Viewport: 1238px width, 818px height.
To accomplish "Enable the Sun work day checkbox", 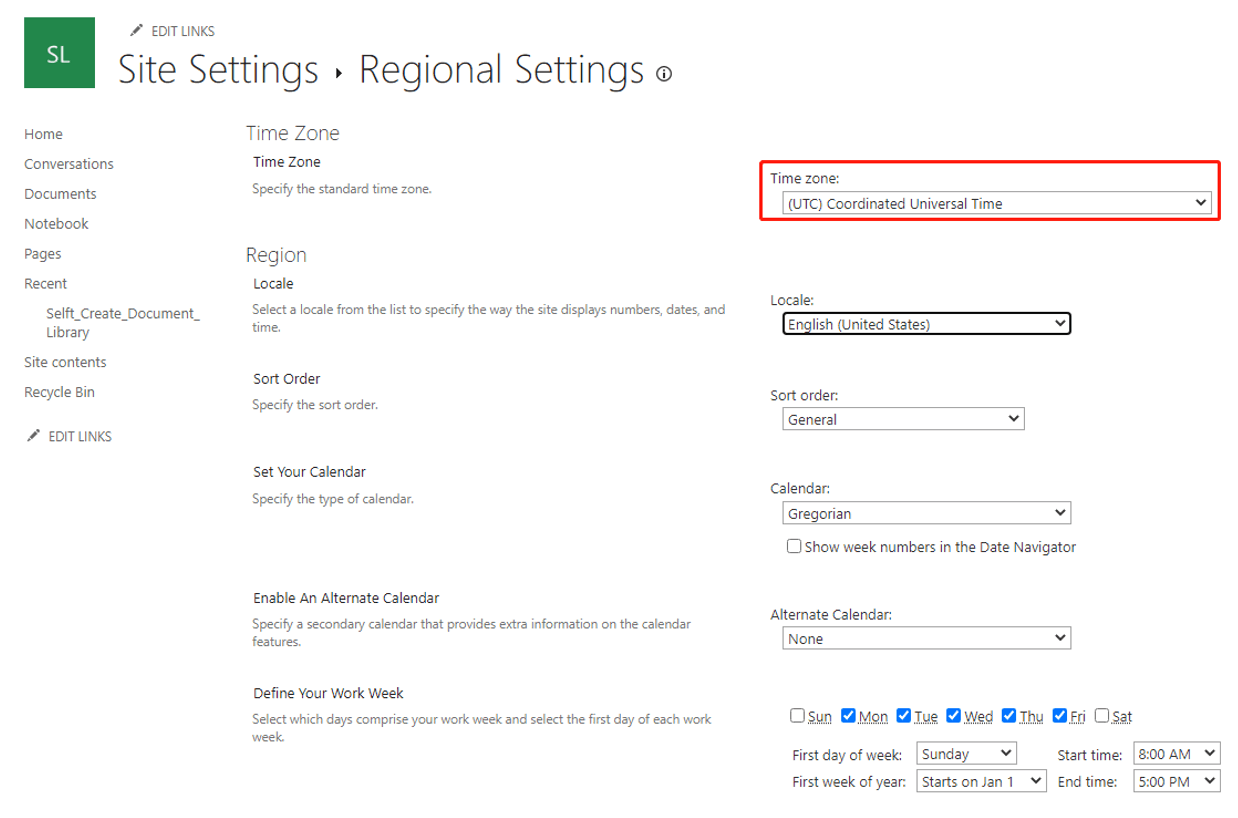I will (797, 715).
